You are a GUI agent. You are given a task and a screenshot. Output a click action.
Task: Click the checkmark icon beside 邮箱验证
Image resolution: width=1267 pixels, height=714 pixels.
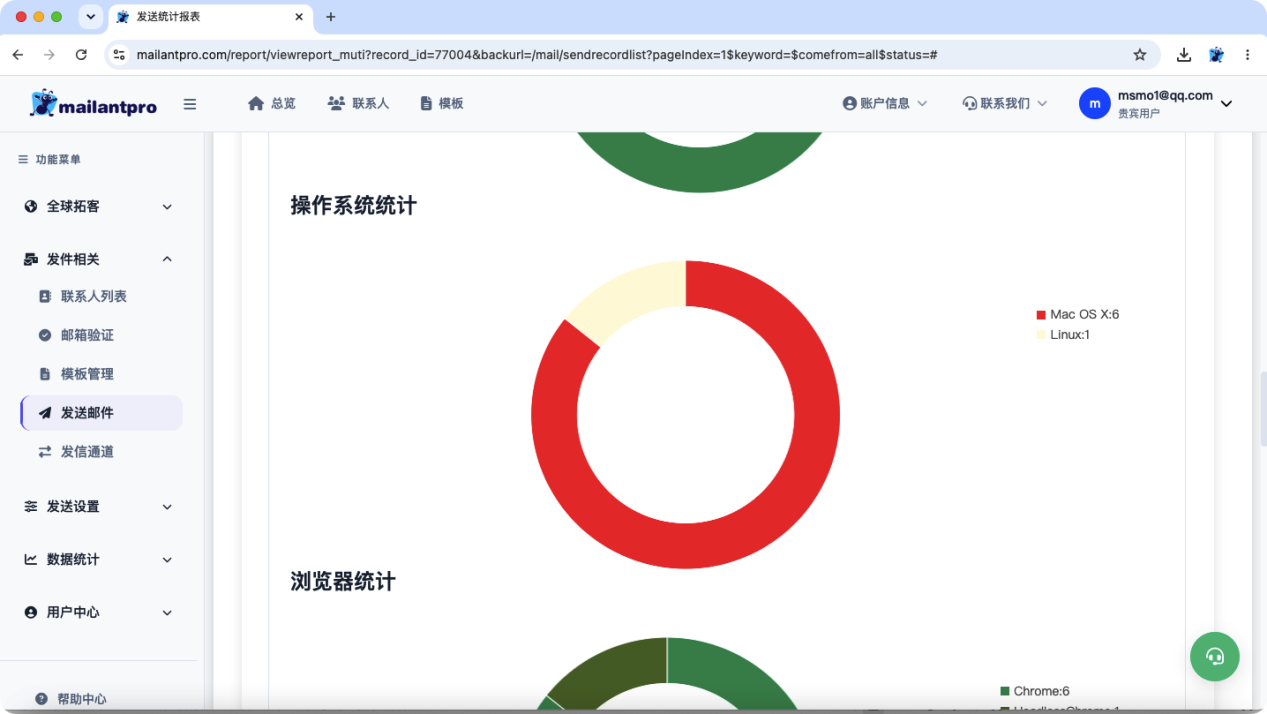tap(45, 335)
